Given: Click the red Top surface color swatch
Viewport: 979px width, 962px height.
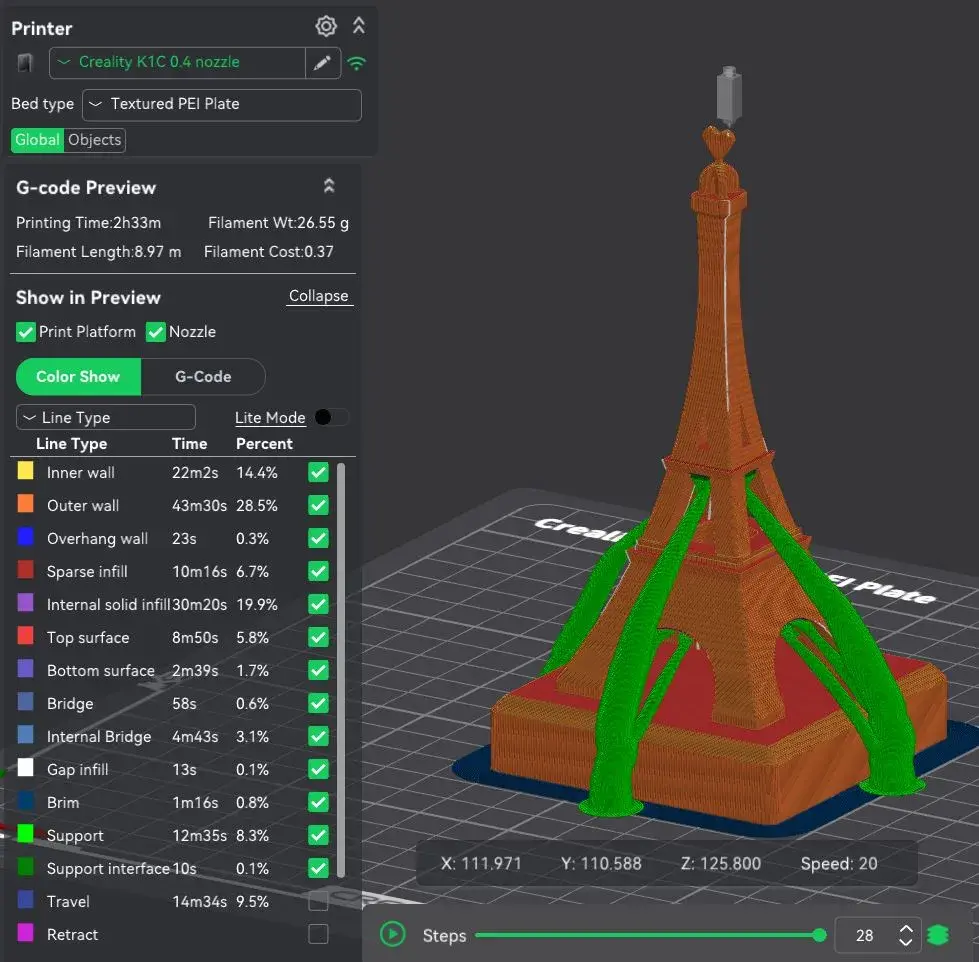Looking at the screenshot, I should tap(26, 636).
